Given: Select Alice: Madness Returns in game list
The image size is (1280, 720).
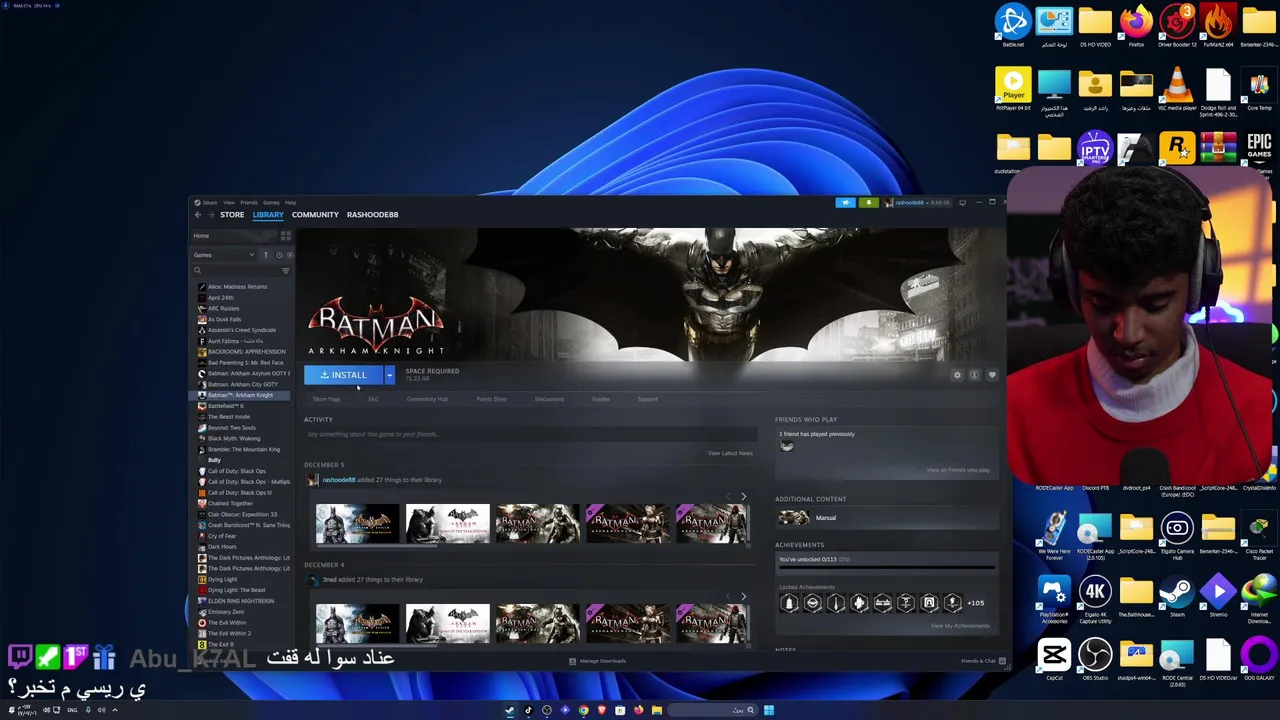Looking at the screenshot, I should [237, 287].
